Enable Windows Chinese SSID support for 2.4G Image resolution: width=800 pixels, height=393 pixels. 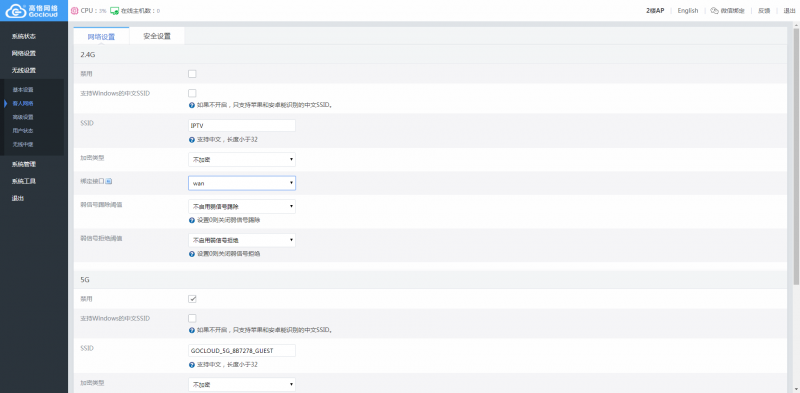(192, 93)
